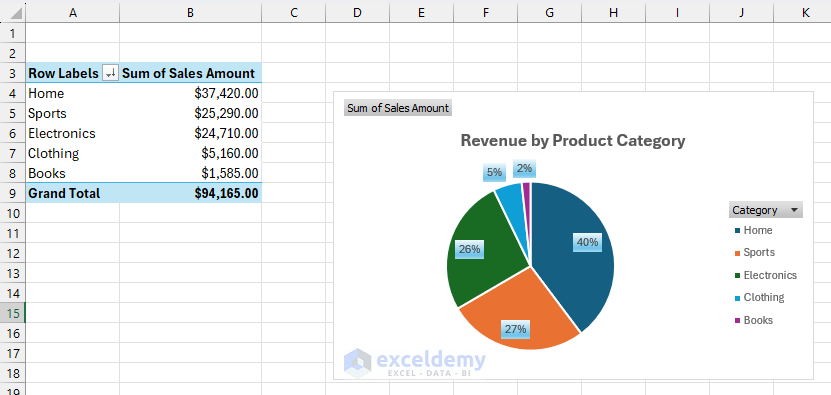Click the $24,710.00 cell
831x395 pixels.
coord(190,133)
